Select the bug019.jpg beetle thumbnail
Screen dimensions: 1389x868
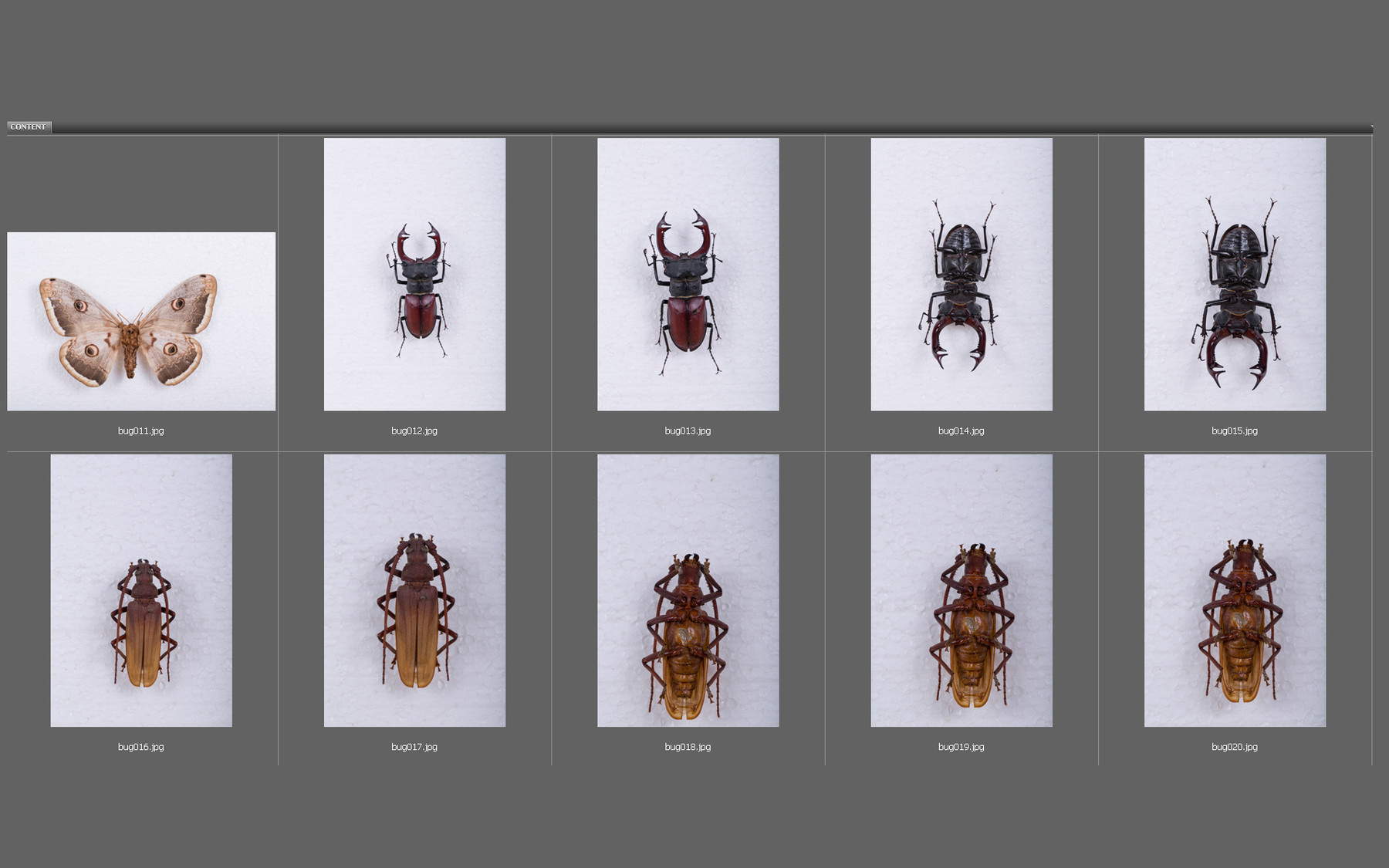(961, 590)
